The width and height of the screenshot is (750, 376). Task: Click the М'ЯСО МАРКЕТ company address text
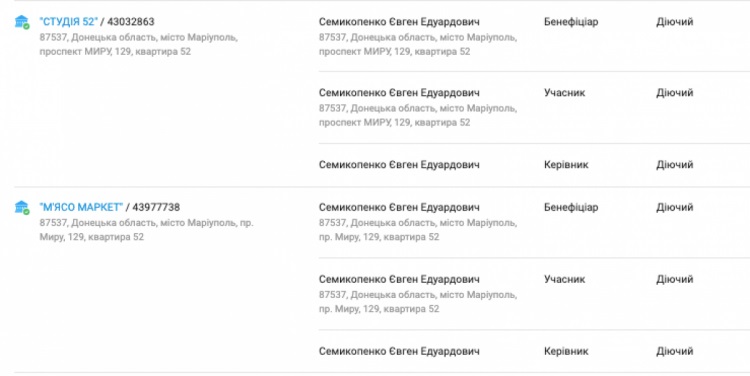pyautogui.click(x=146, y=230)
